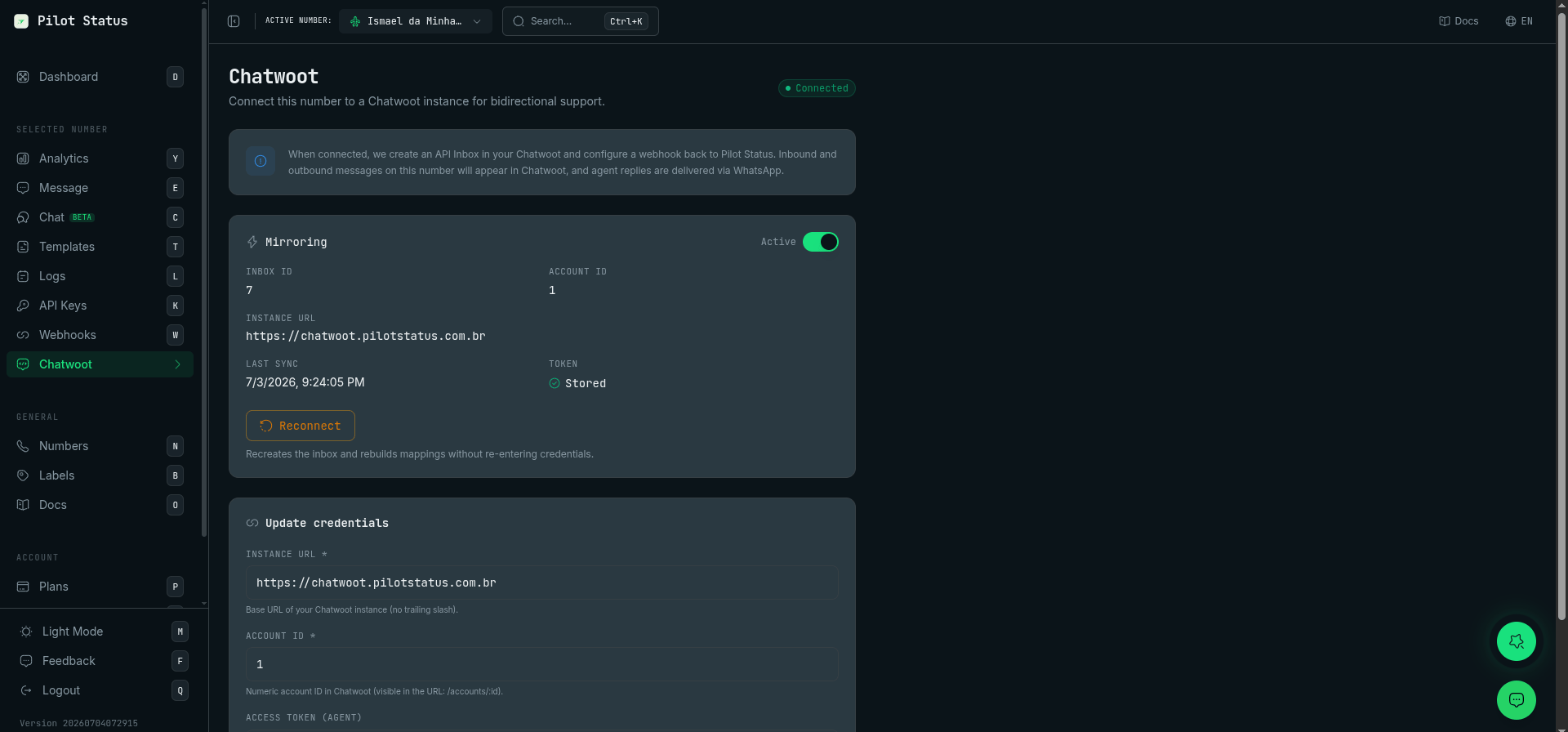Expand the Chatwoot sidebar chevron

pos(177,364)
